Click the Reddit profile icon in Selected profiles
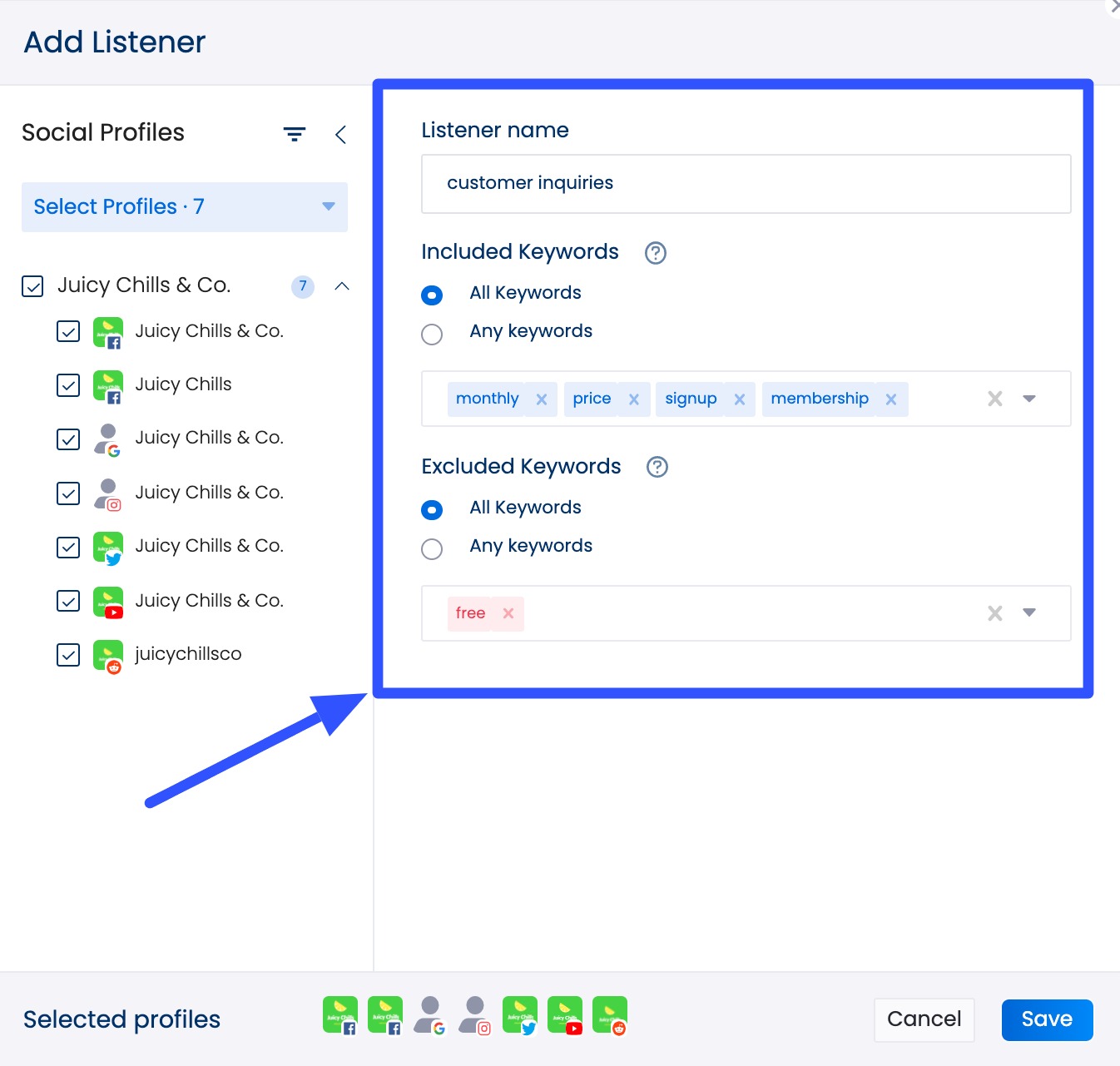This screenshot has height=1066, width=1120. pos(610,1016)
